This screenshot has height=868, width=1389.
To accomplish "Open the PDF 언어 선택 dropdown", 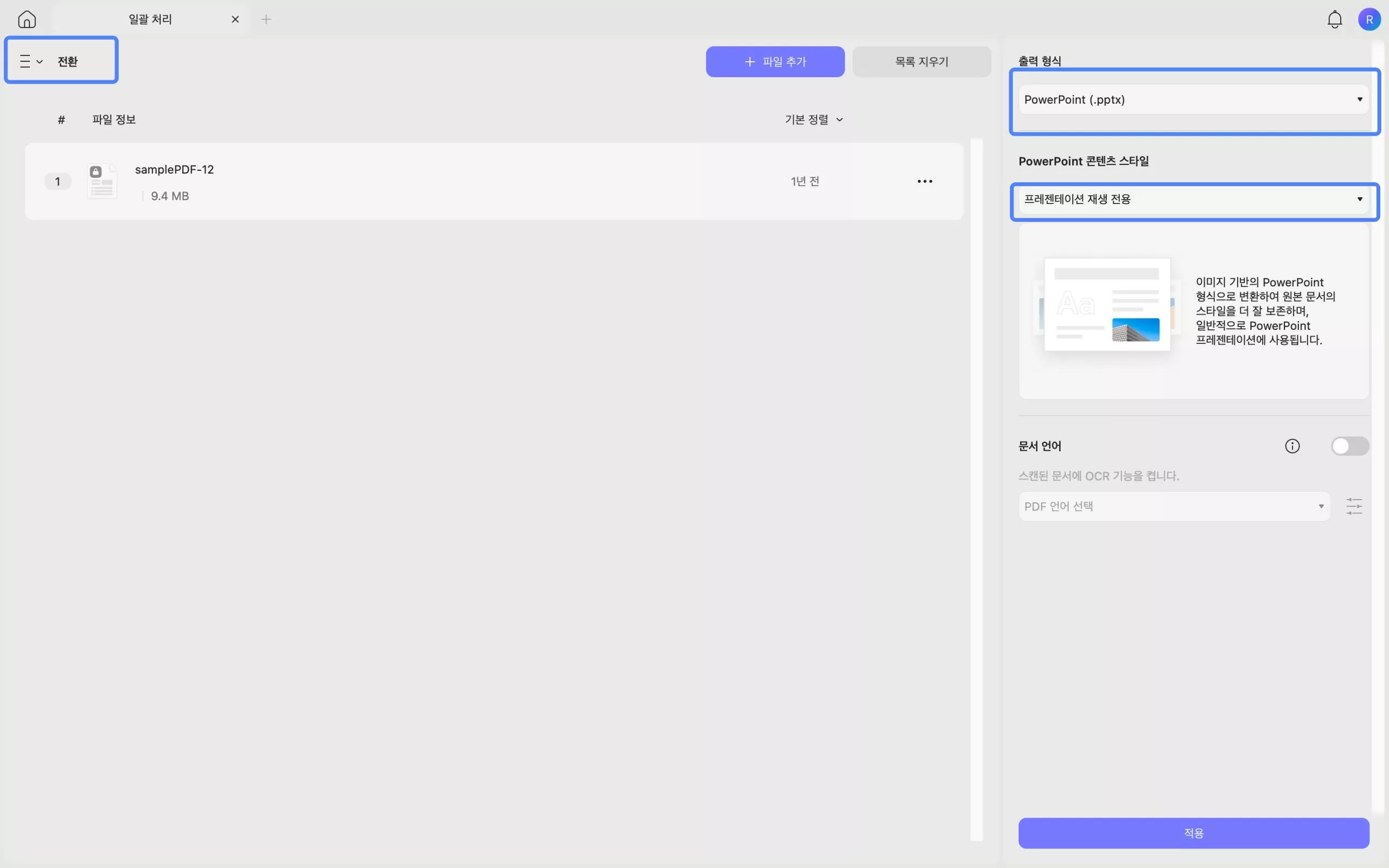I will coord(1174,506).
